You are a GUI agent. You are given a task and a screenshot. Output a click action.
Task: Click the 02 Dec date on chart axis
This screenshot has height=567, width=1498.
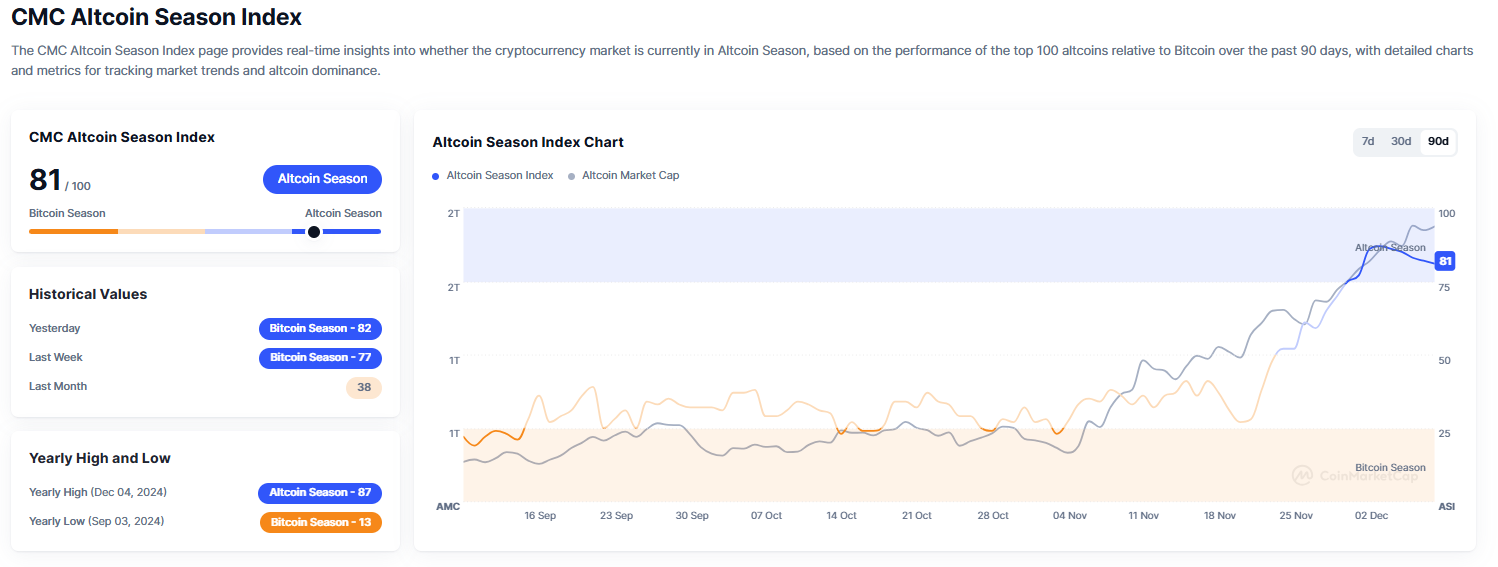click(1371, 516)
